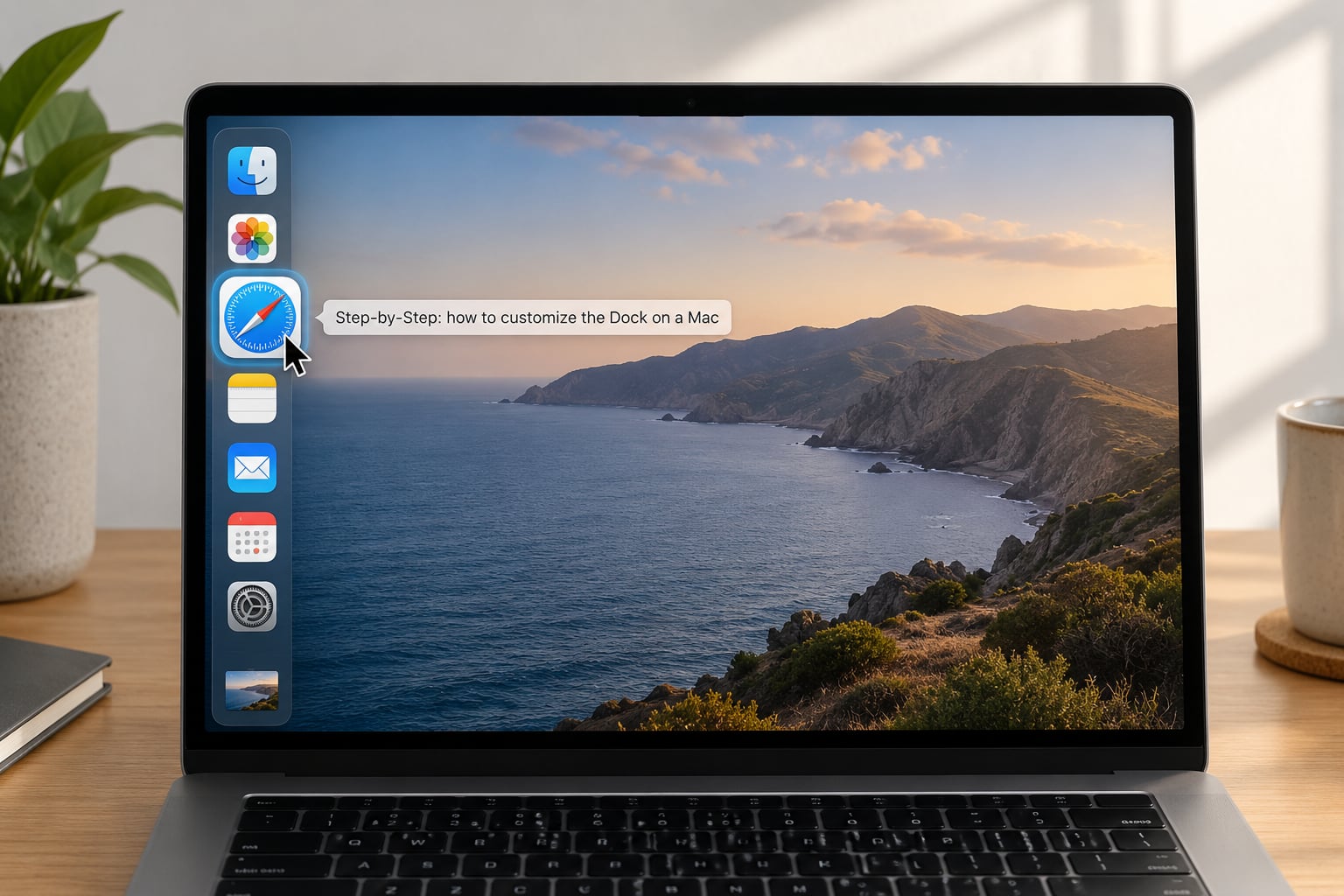The height and width of the screenshot is (896, 1344).
Task: Open the Calendar app icon
Action: click(x=252, y=537)
